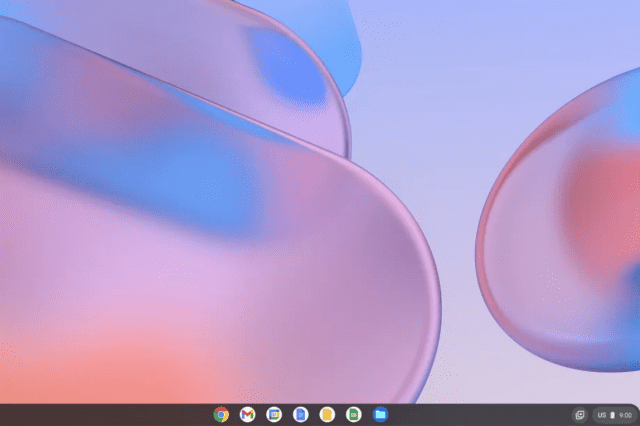Open Google Chrome from the shelf
This screenshot has width=640, height=426.
coord(221,415)
